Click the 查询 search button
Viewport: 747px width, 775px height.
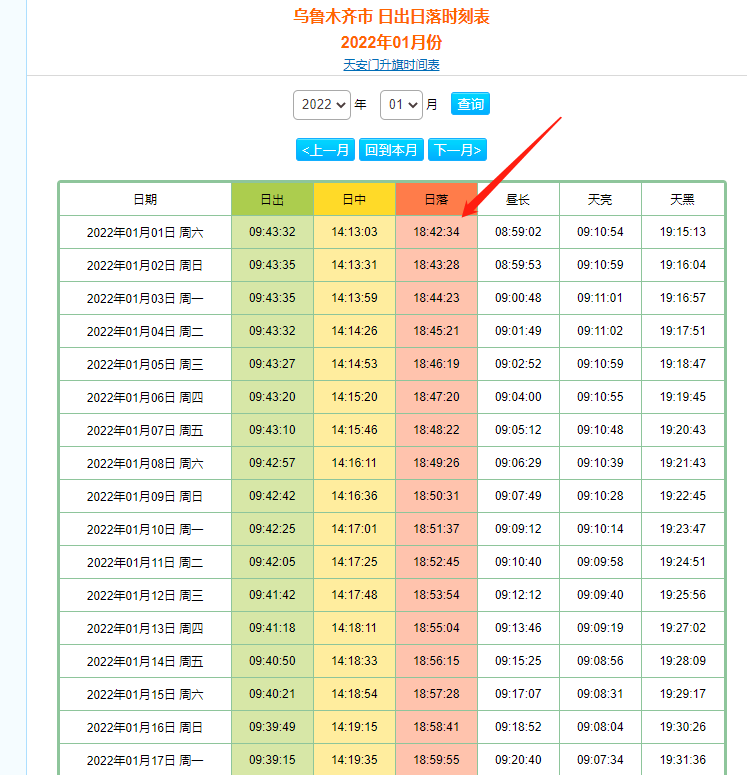[x=470, y=104]
